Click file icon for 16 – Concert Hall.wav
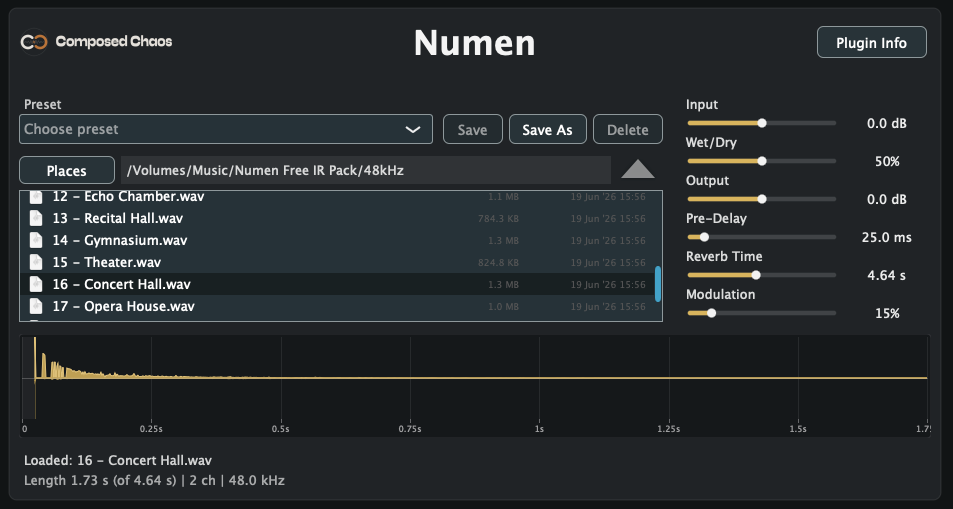This screenshot has height=509, width=953. [36, 284]
